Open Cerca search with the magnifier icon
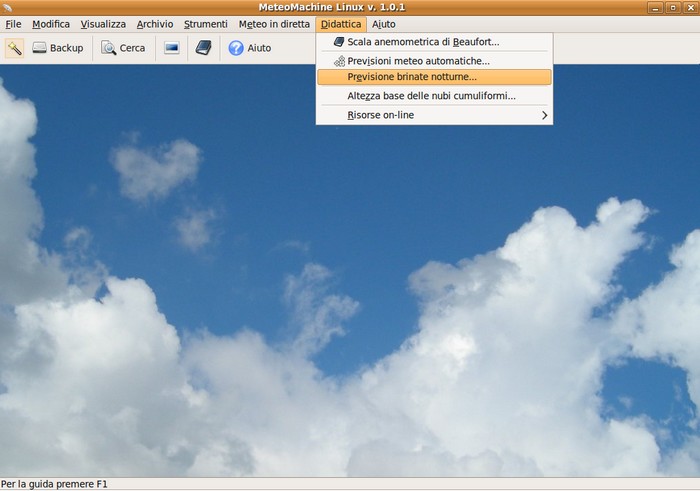Image resolution: width=700 pixels, height=491 pixels. (x=108, y=48)
